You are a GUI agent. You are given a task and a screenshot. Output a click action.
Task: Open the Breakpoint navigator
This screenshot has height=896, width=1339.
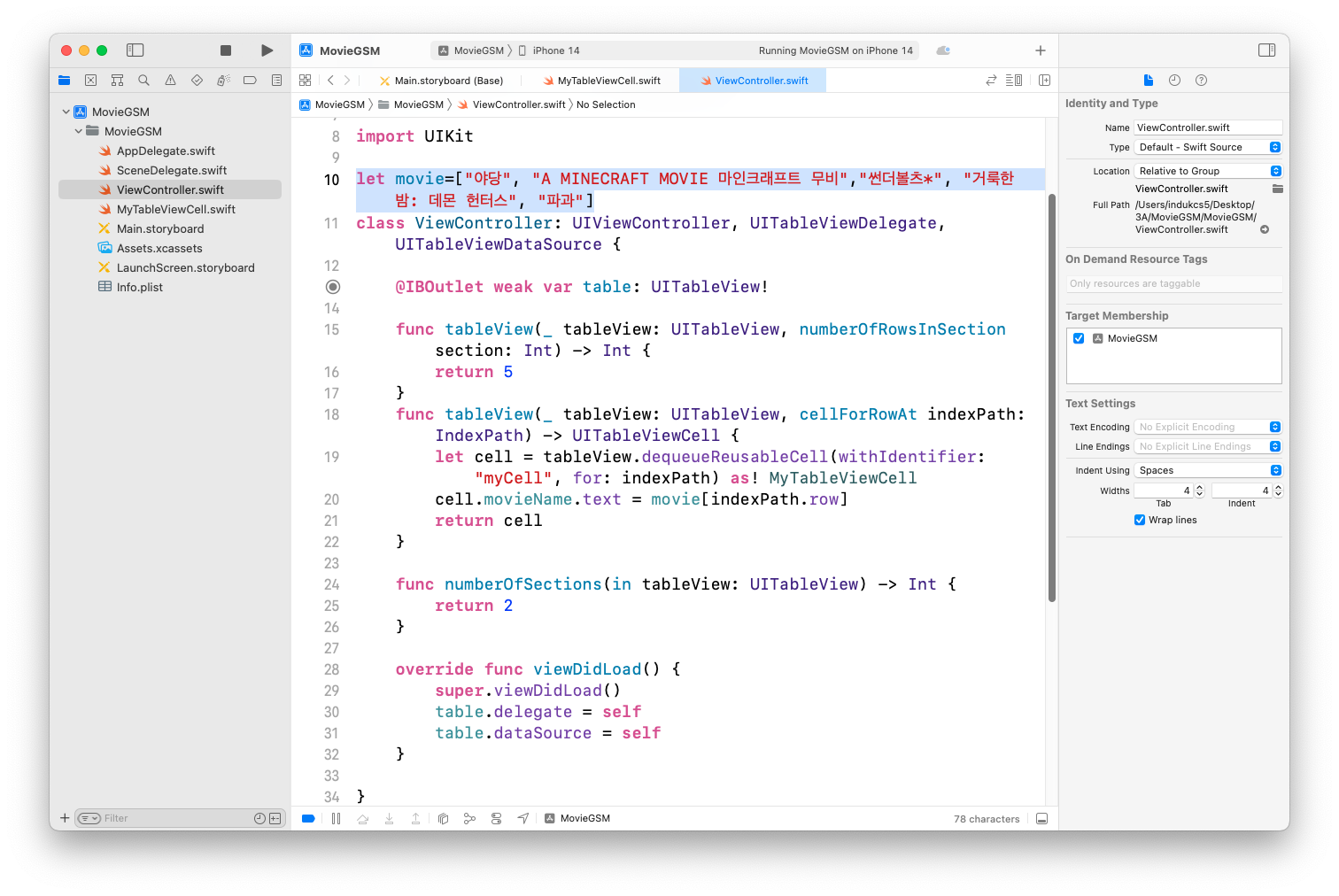pyautogui.click(x=250, y=81)
